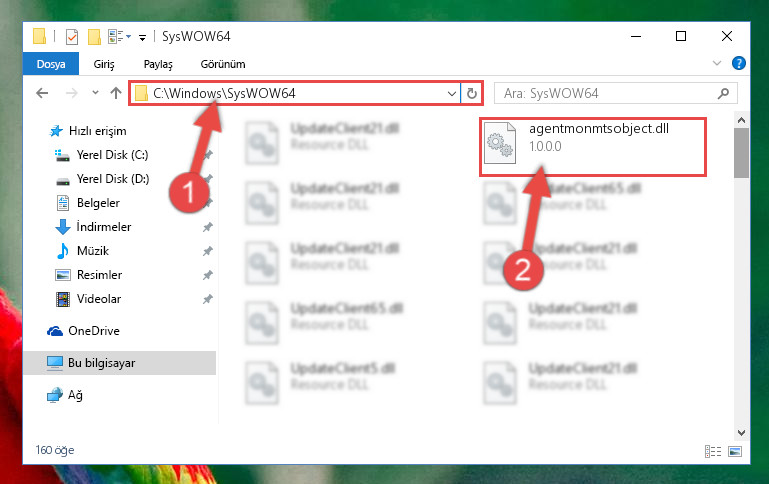Toggle the pin next to Videolar
Screen dimensions: 769x484
coord(208,299)
